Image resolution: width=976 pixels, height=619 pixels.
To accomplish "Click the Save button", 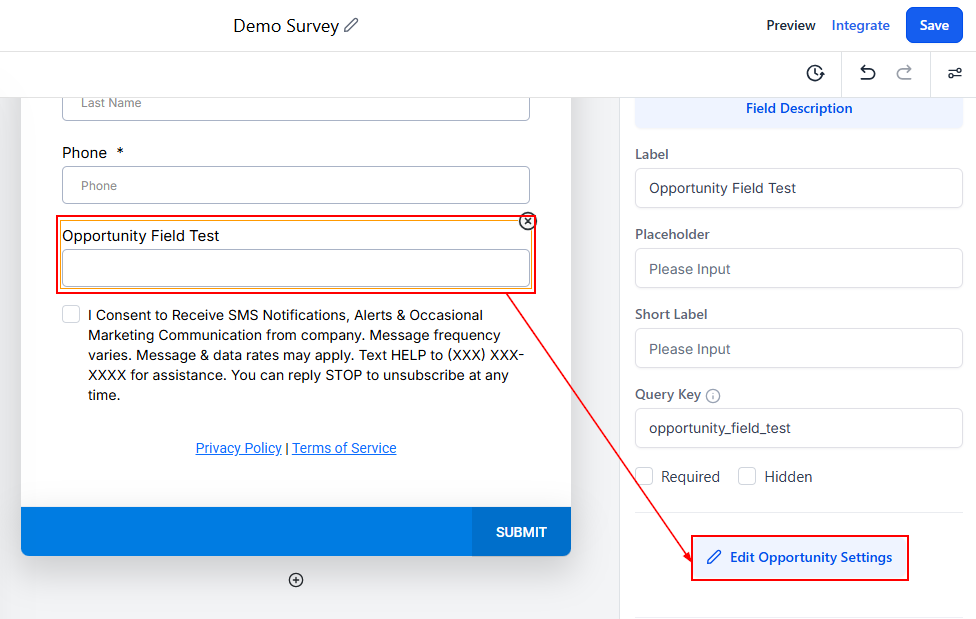I will click(x=934, y=25).
